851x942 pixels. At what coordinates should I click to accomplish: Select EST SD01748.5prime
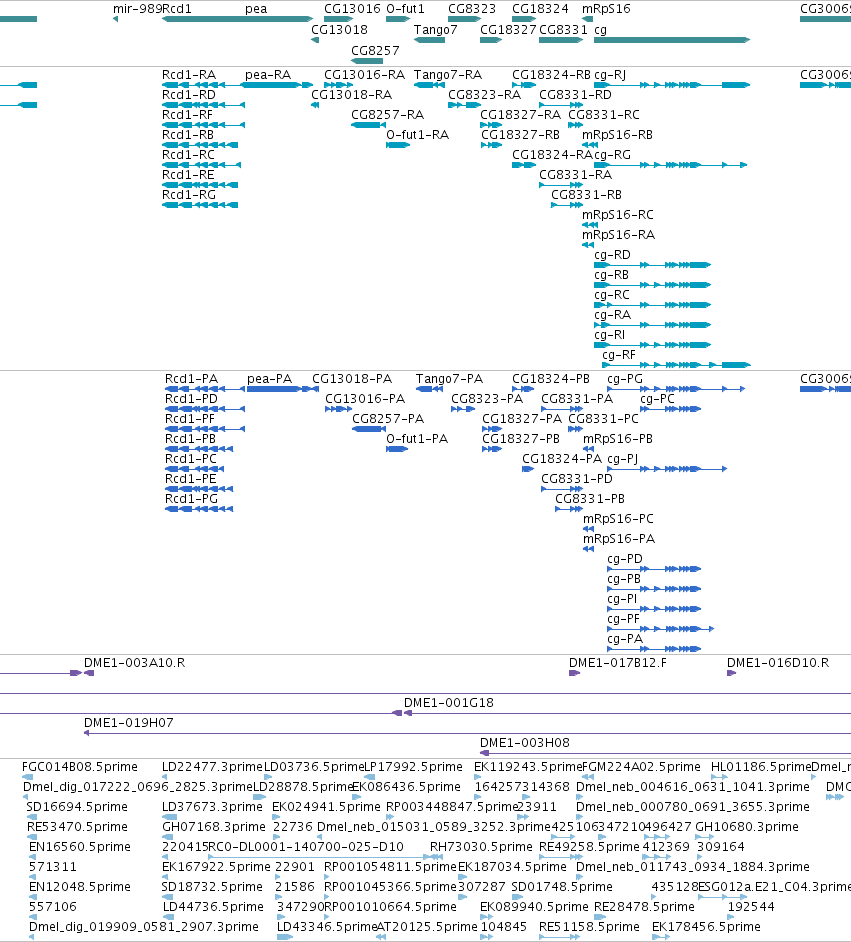click(x=562, y=887)
